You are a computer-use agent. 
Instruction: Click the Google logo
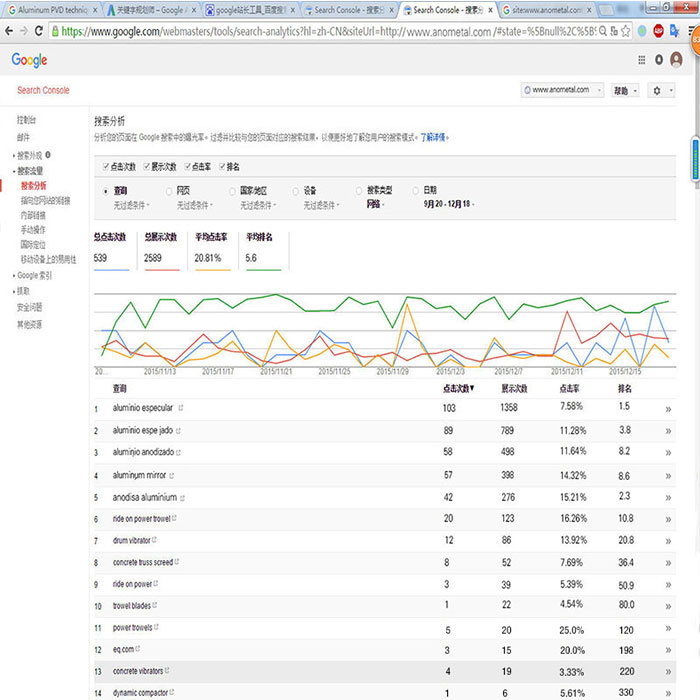(29, 60)
